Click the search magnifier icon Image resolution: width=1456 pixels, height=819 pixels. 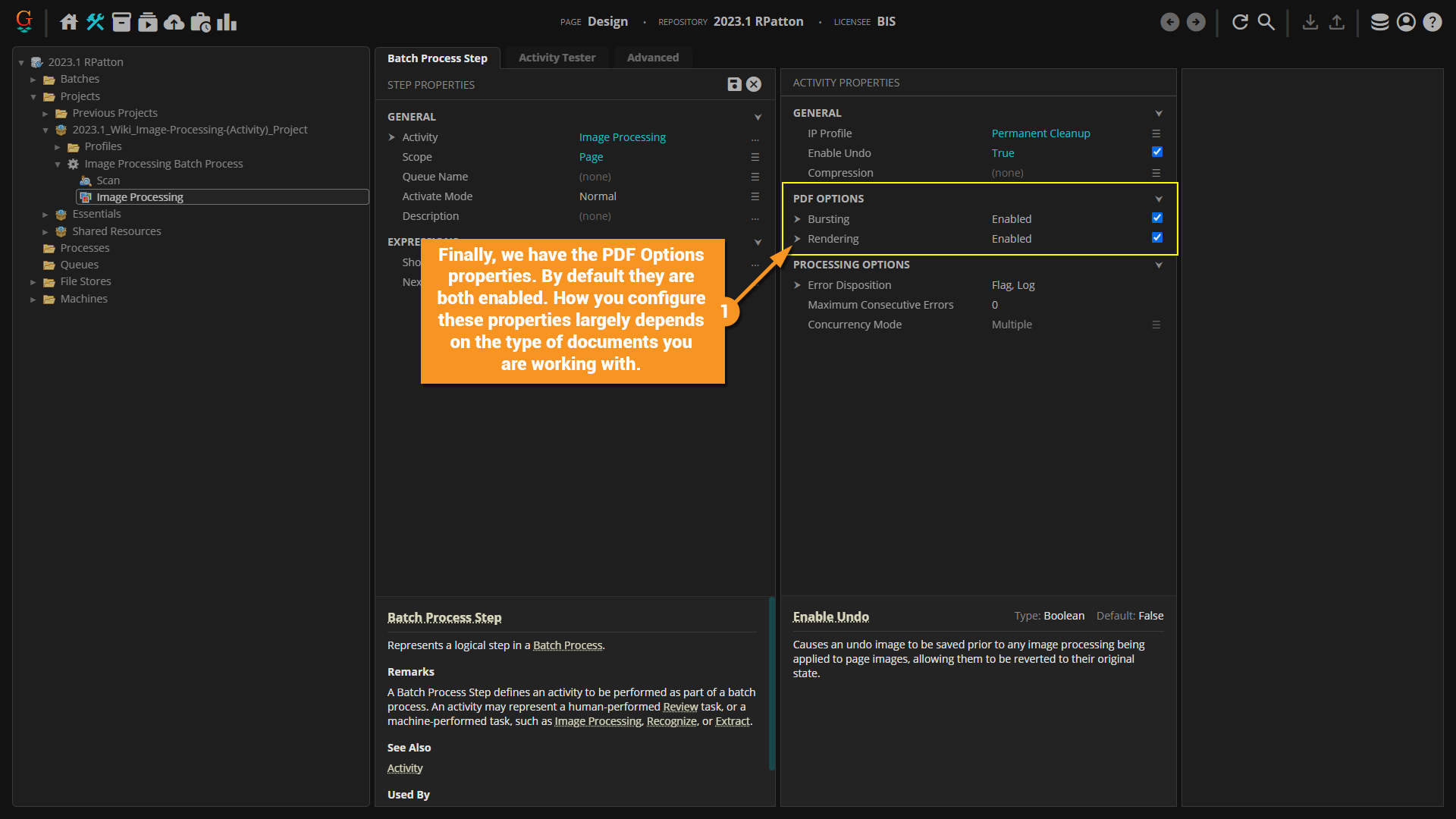point(1266,22)
